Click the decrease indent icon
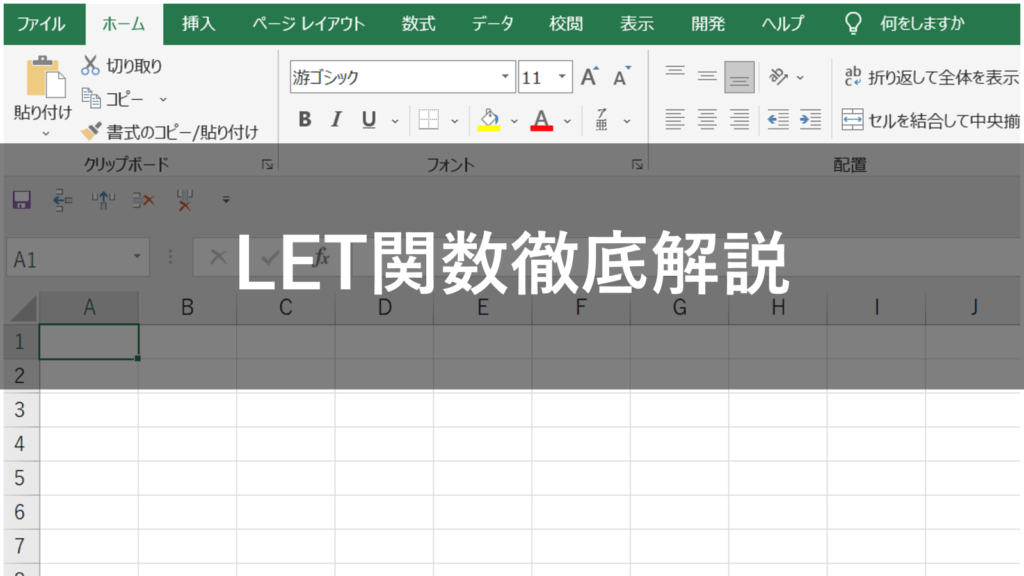This screenshot has height=576, width=1024. [778, 120]
